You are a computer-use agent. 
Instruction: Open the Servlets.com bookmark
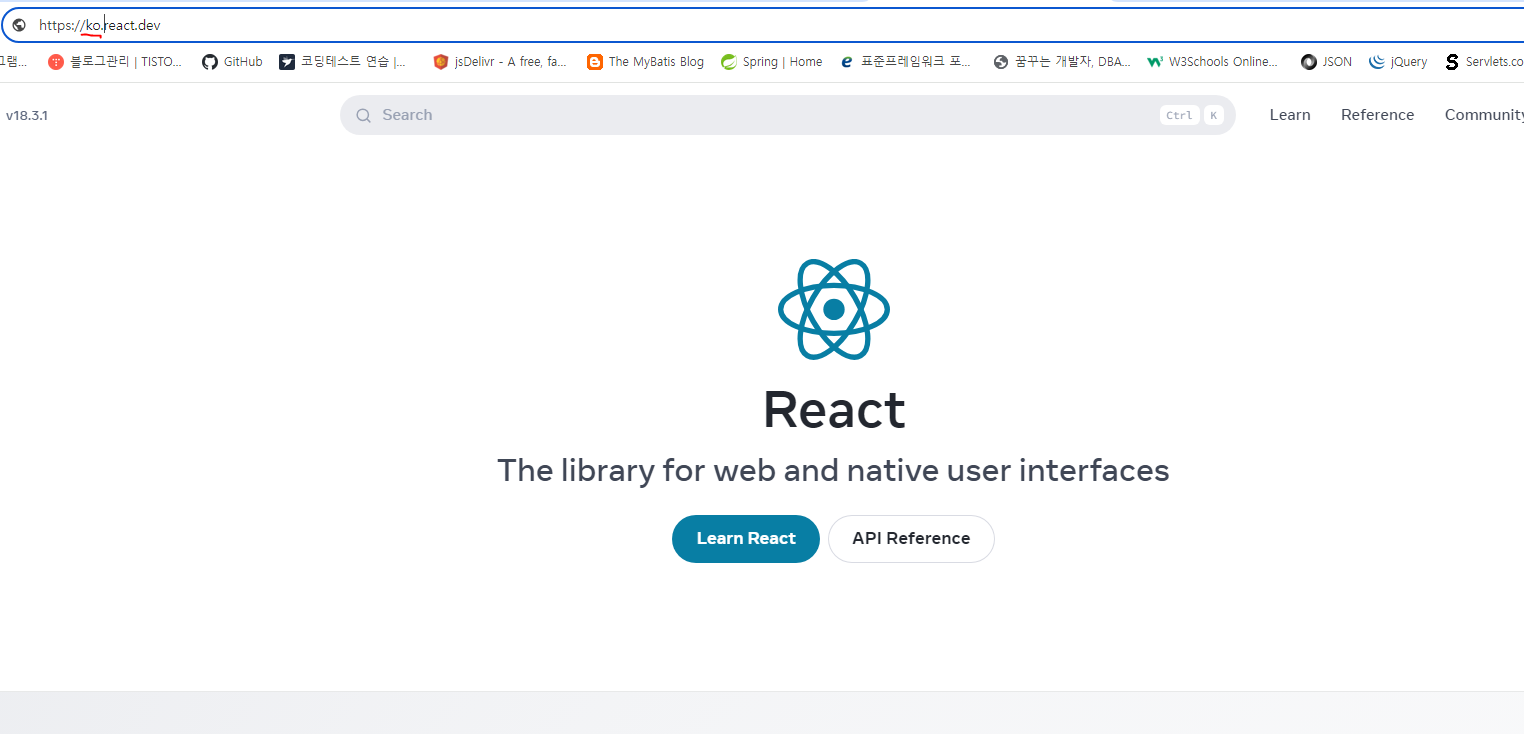pyautogui.click(x=1485, y=62)
